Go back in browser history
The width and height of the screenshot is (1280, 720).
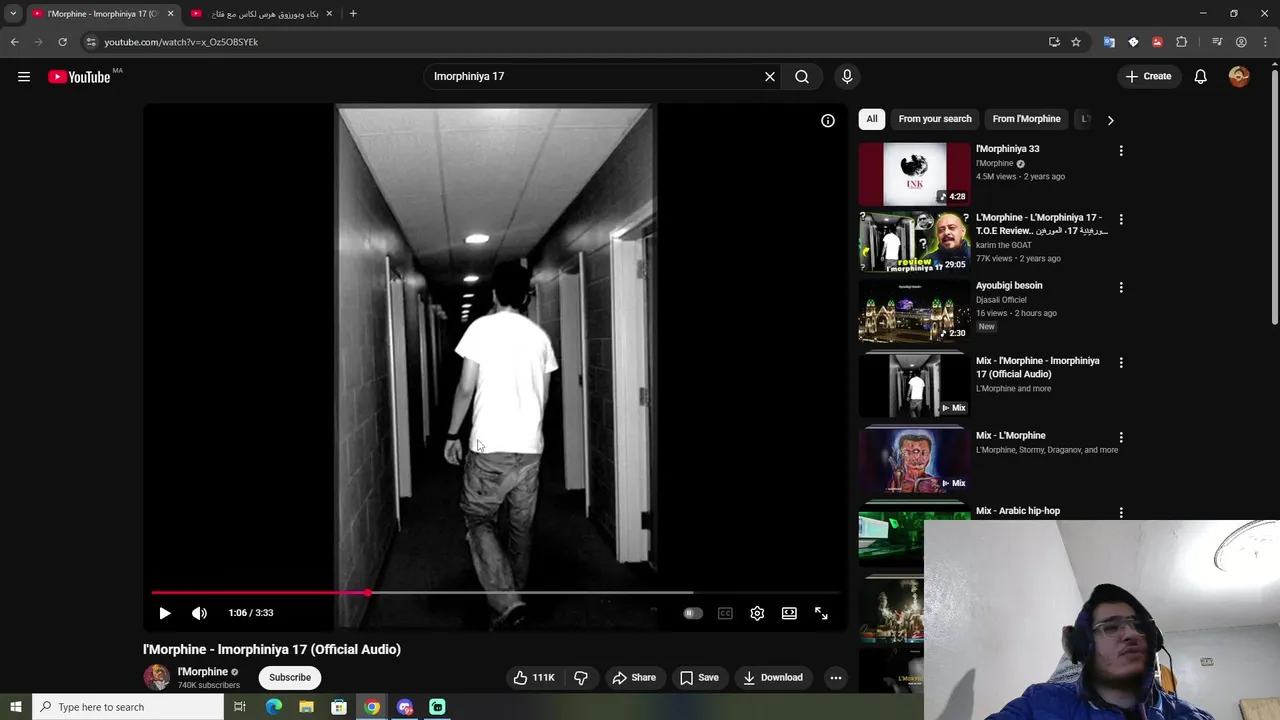14,42
